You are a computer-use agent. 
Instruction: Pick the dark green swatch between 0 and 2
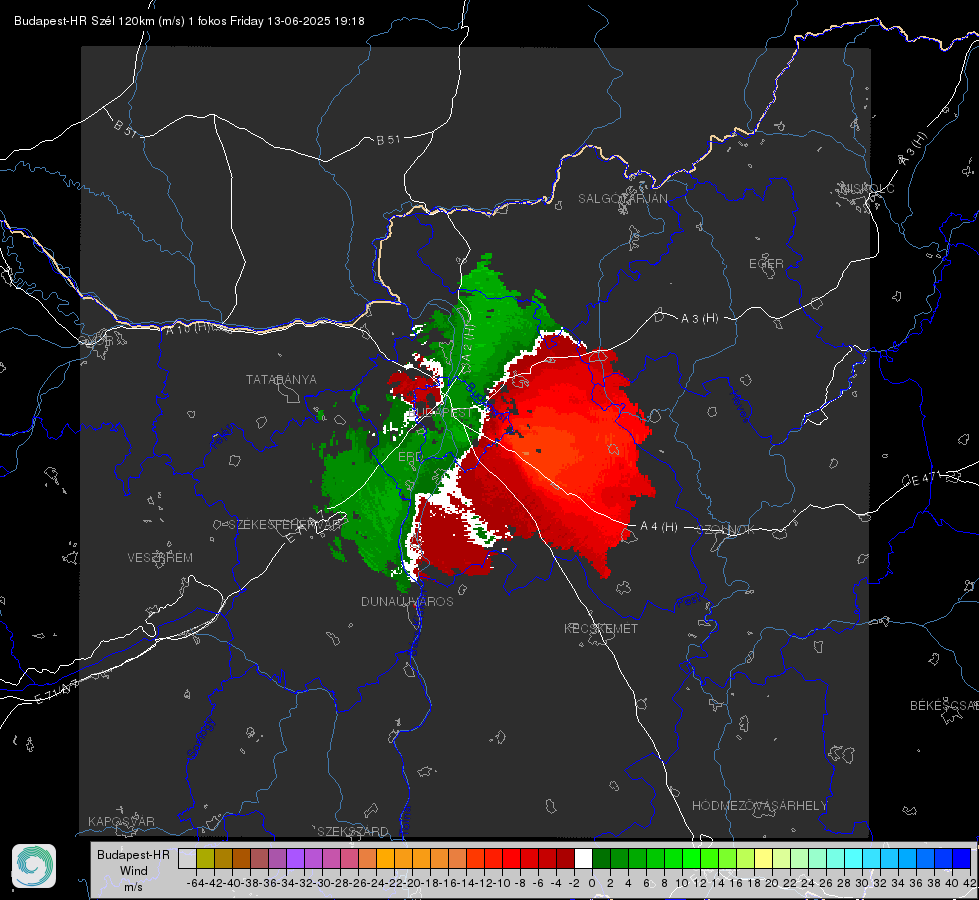(x=601, y=859)
